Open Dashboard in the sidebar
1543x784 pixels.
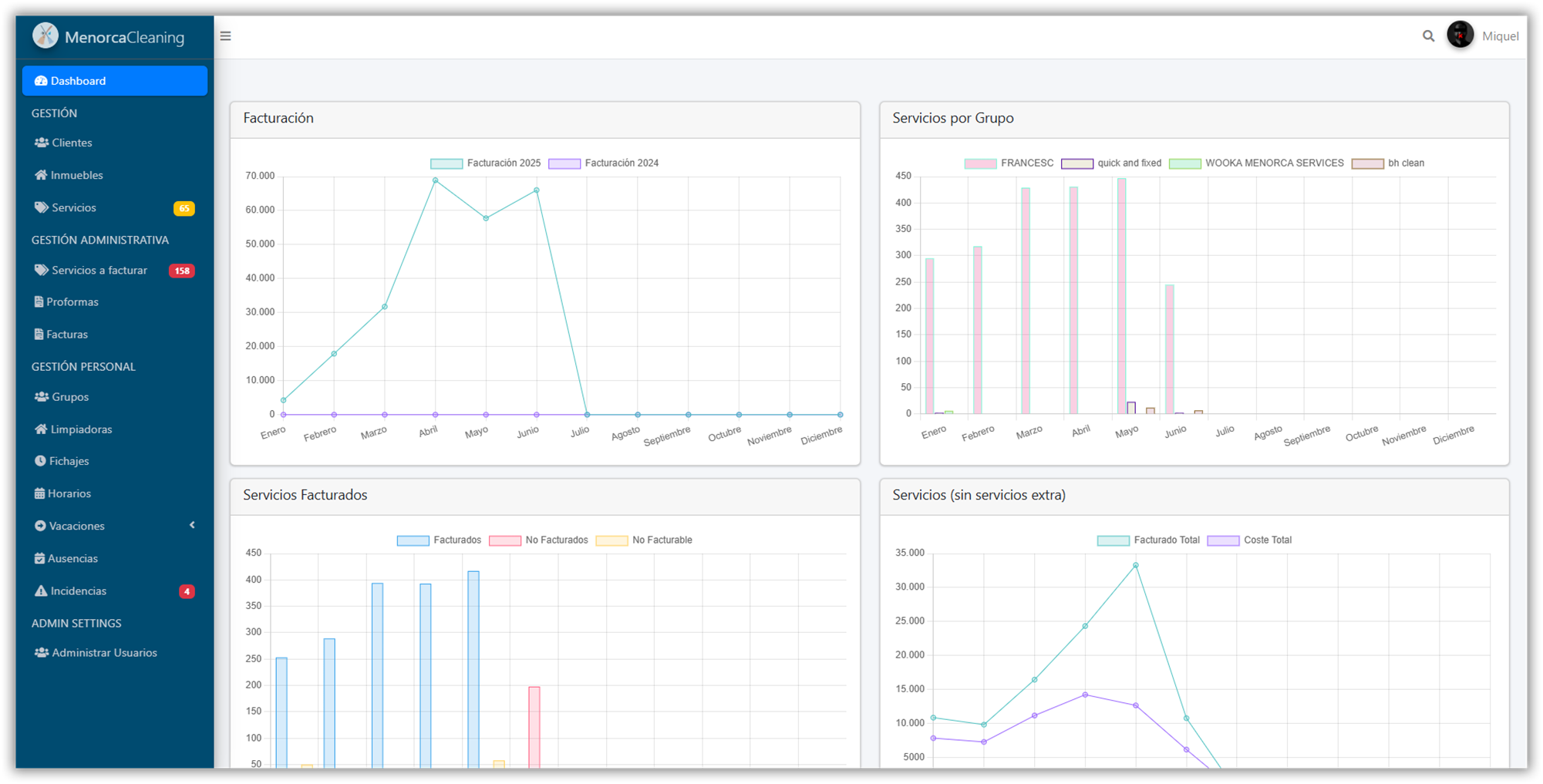pos(114,81)
